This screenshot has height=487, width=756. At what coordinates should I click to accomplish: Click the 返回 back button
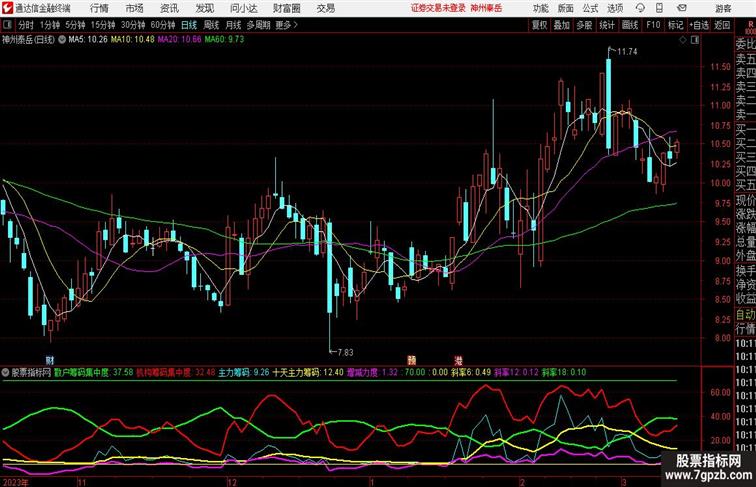click(722, 25)
